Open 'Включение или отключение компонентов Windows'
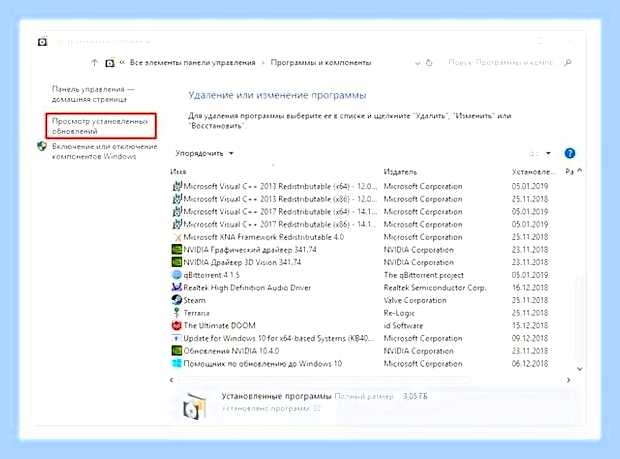 [x=105, y=151]
